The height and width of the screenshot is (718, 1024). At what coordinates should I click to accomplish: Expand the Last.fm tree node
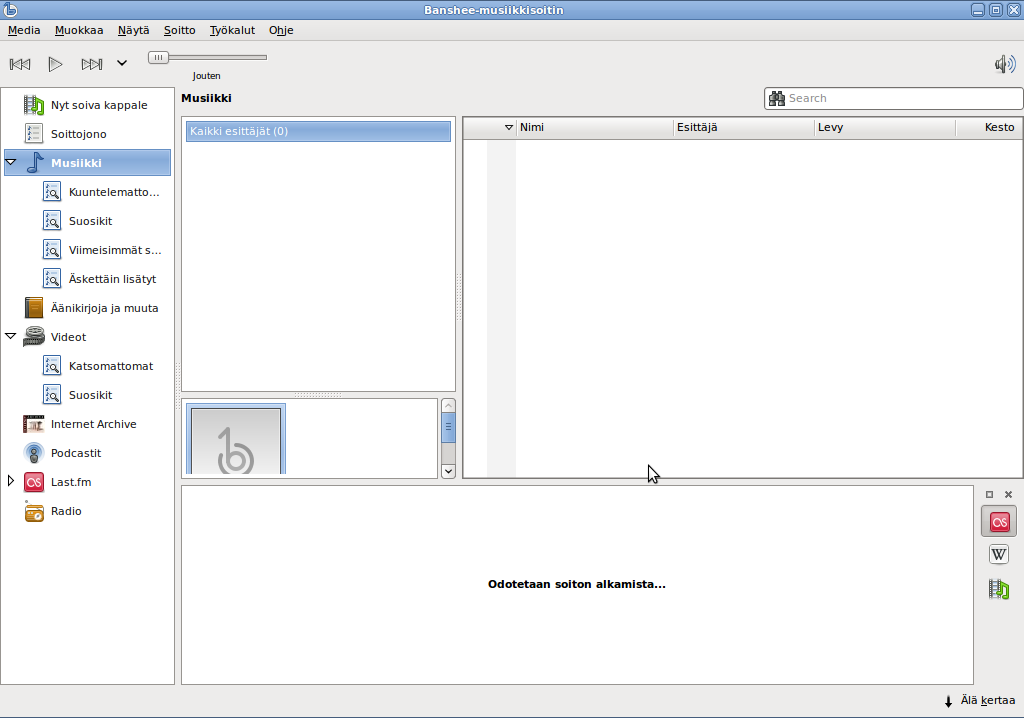[x=11, y=481]
